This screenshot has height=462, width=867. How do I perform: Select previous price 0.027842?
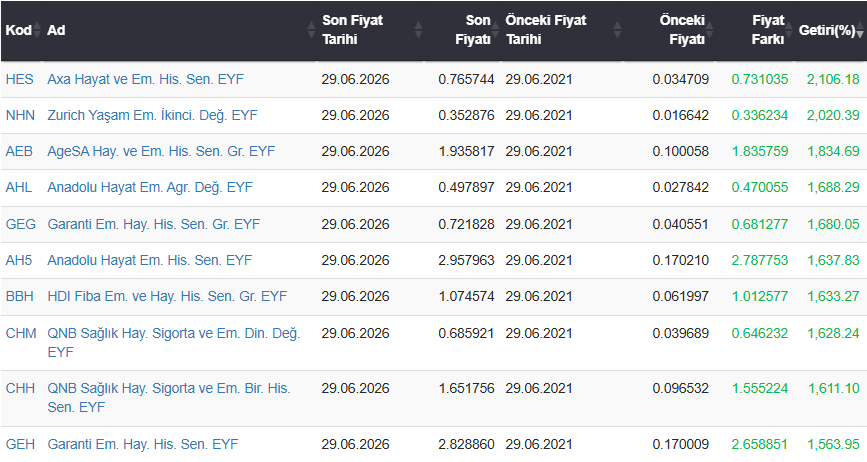681,187
